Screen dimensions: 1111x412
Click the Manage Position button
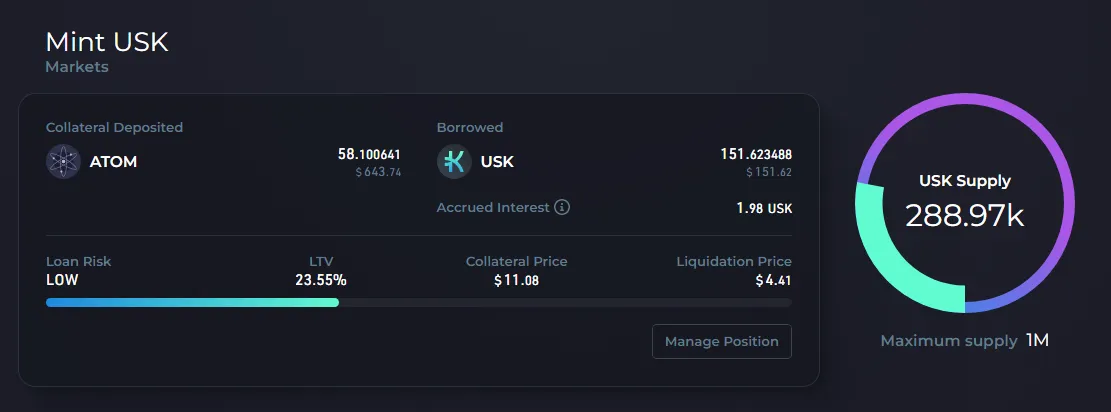721,342
